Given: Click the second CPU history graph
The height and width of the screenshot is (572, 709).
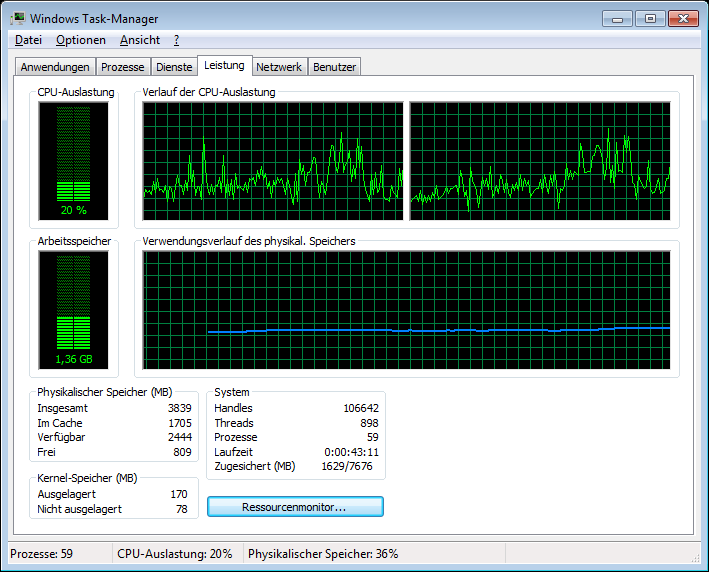Looking at the screenshot, I should point(540,161).
